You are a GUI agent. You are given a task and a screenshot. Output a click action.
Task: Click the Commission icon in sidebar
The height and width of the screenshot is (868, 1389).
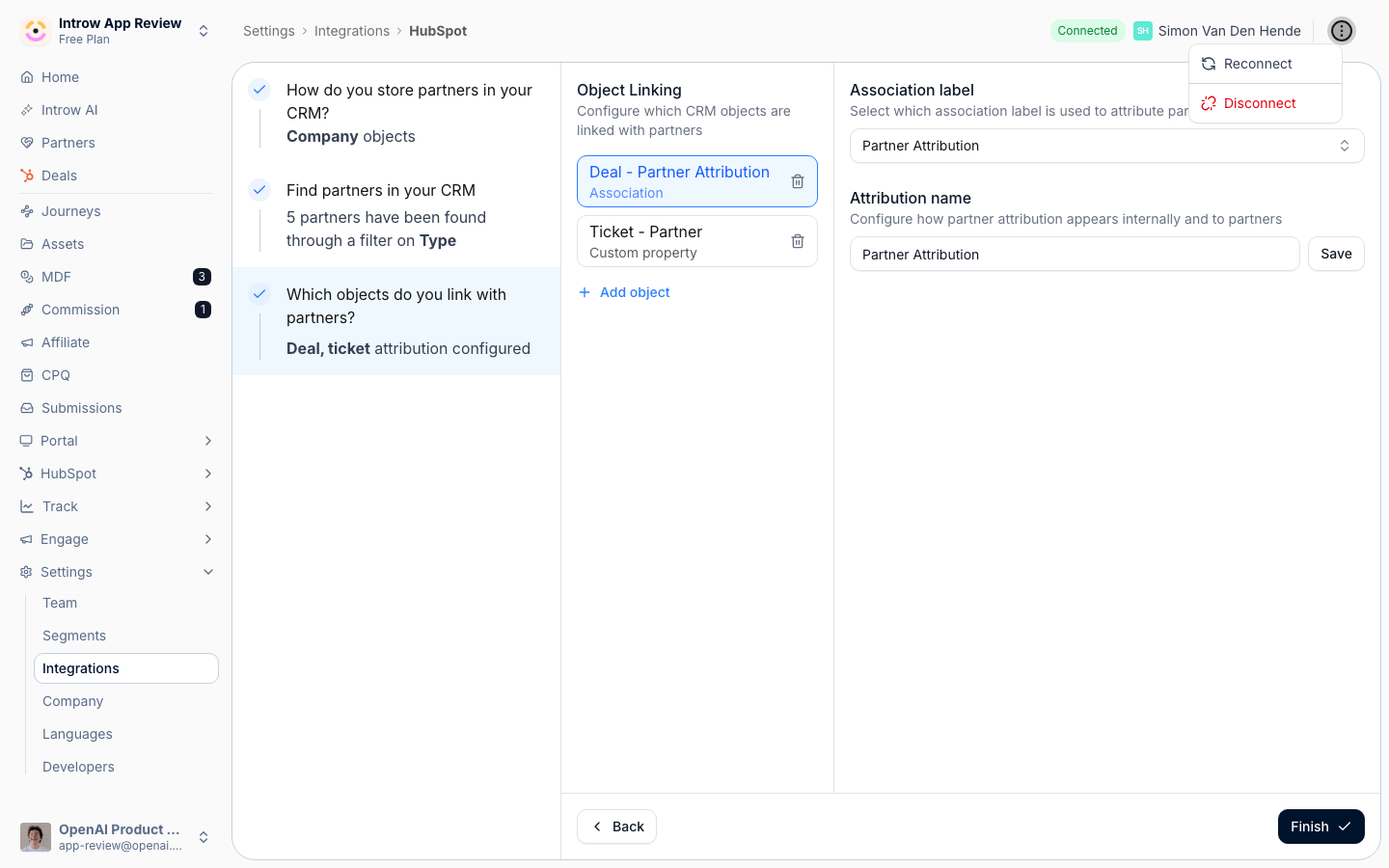[27, 310]
